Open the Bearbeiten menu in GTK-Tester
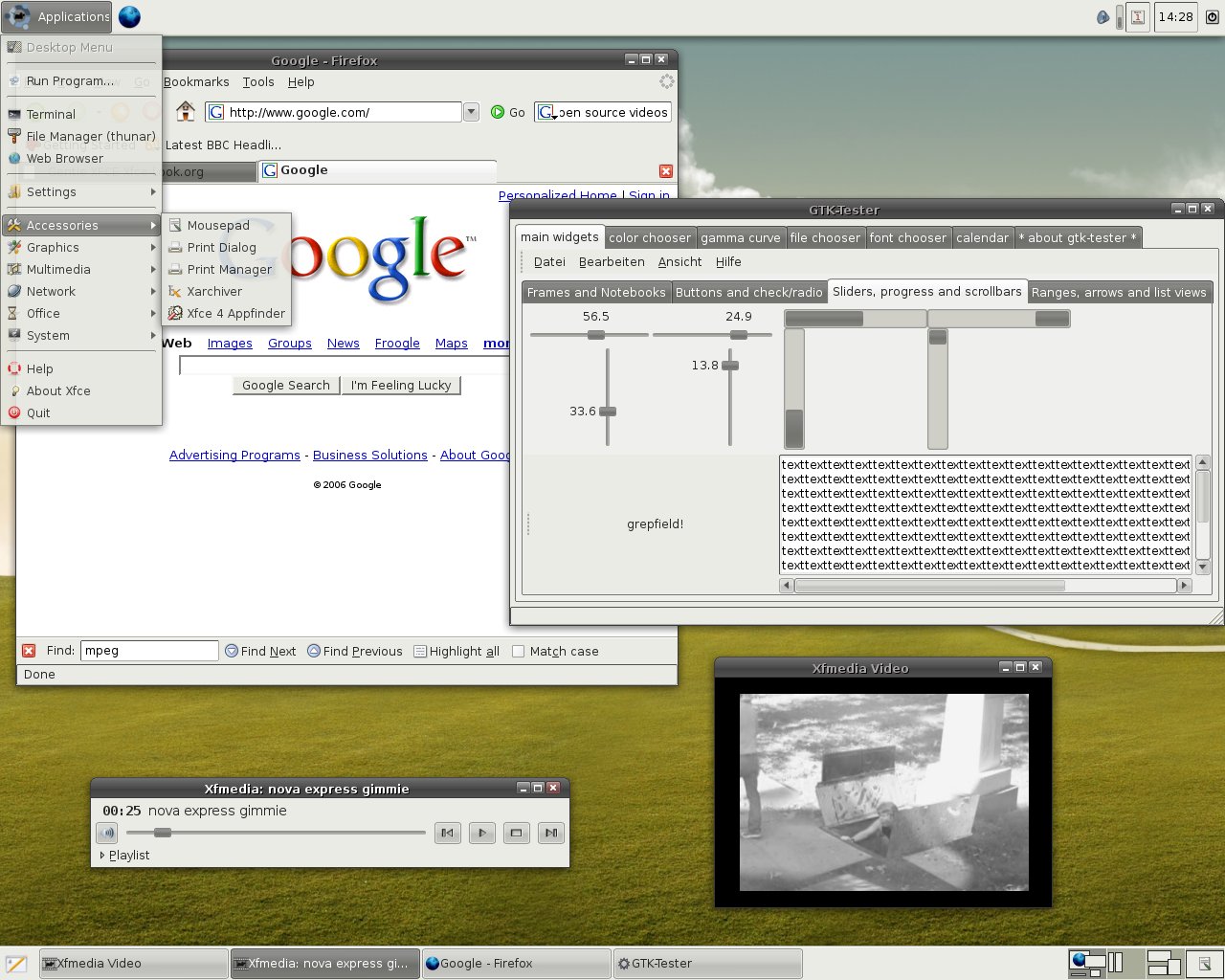Image resolution: width=1225 pixels, height=980 pixels. (x=612, y=261)
